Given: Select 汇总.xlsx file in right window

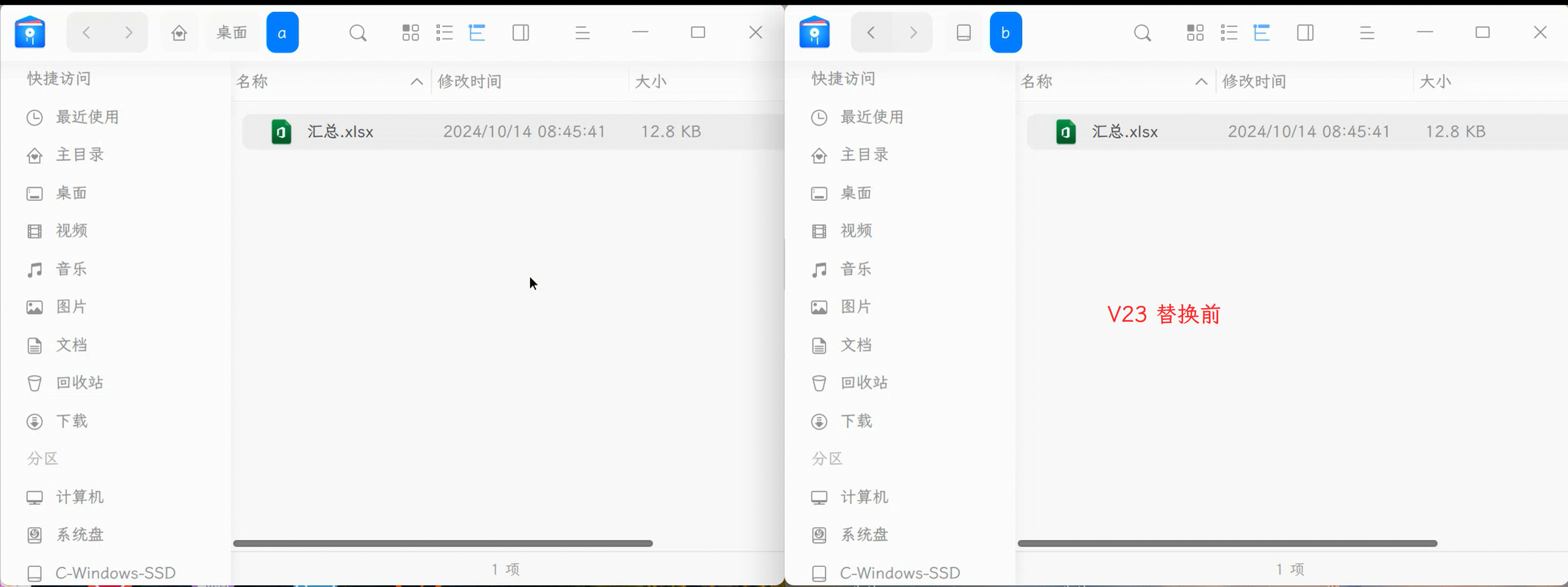Looking at the screenshot, I should click(1297, 132).
